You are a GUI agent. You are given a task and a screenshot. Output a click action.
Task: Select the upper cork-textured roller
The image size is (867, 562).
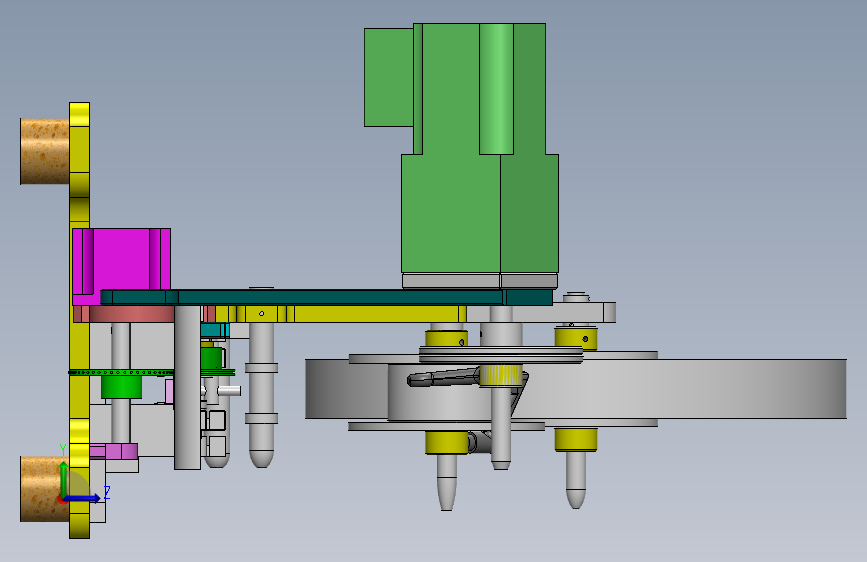(45, 151)
